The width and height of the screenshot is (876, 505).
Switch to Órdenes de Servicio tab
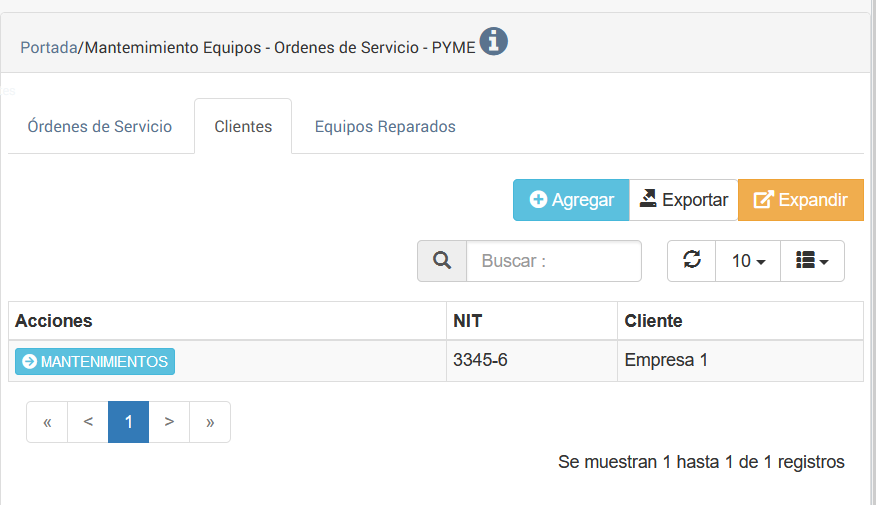click(100, 127)
